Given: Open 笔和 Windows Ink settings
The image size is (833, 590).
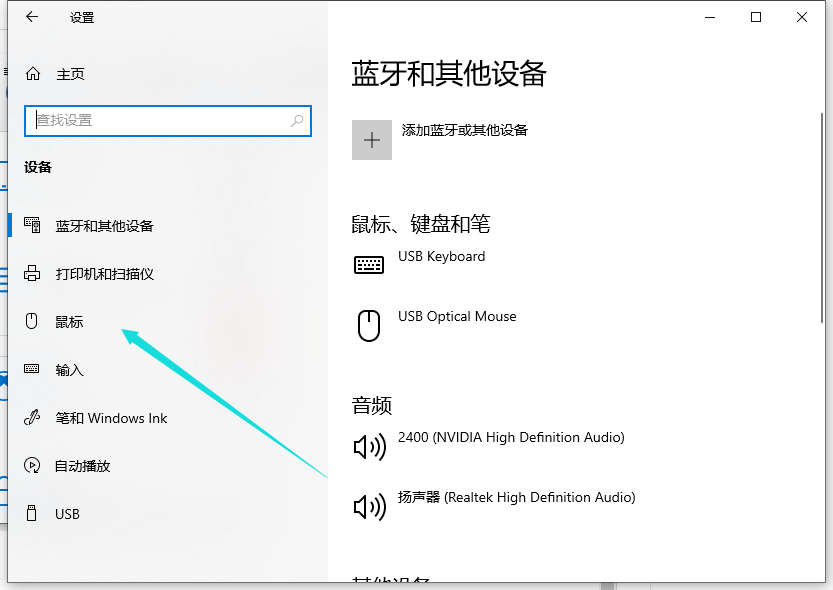Looking at the screenshot, I should tap(110, 418).
